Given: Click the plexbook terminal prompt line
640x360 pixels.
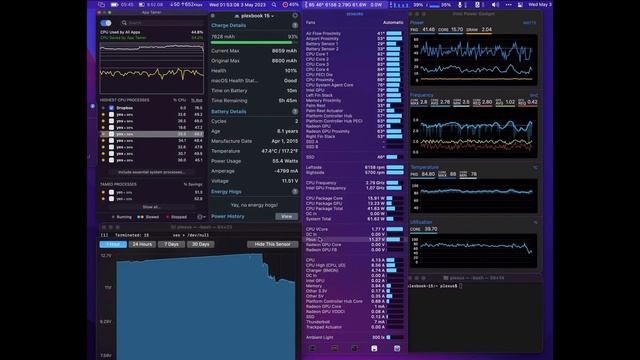Looking at the screenshot, I should click(x=436, y=286).
